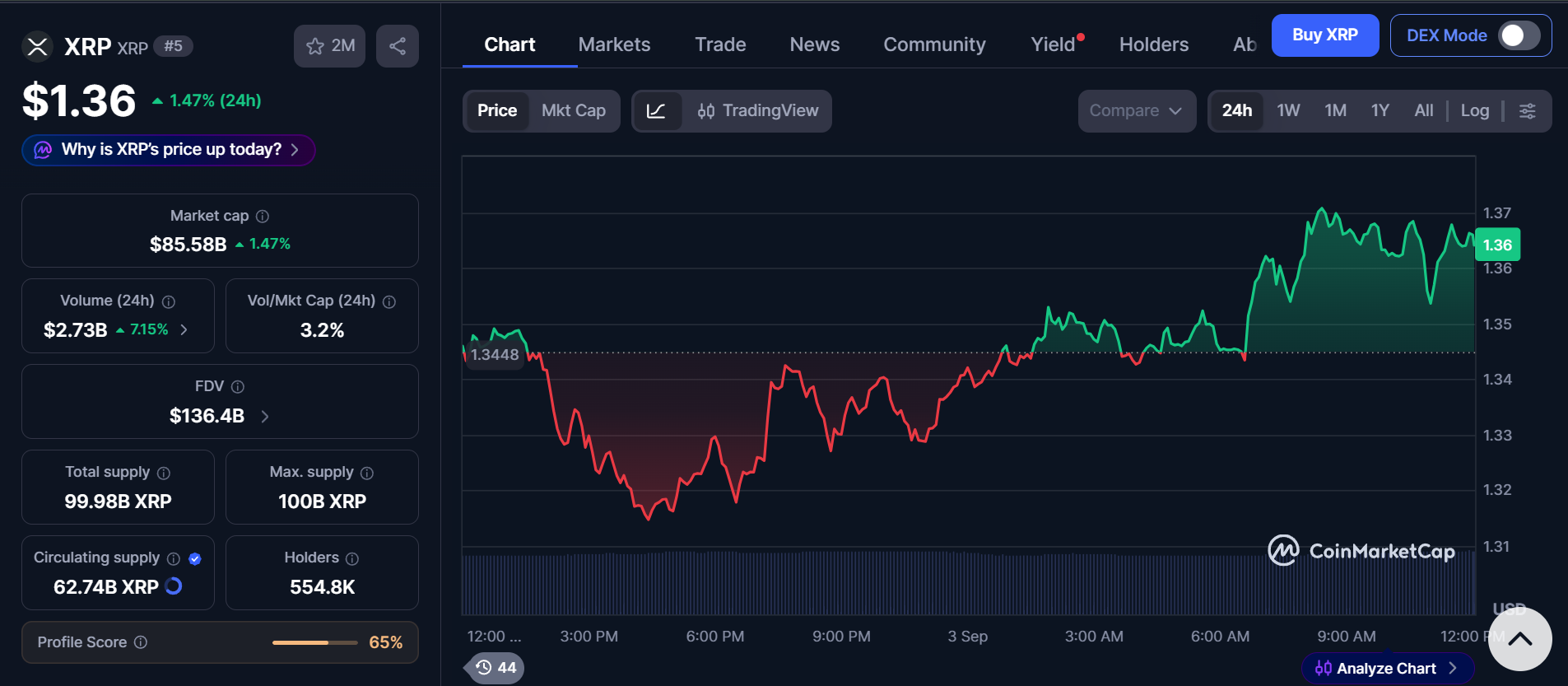Image resolution: width=1568 pixels, height=686 pixels.
Task: Add XRP to watchlist via star button
Action: [330, 46]
